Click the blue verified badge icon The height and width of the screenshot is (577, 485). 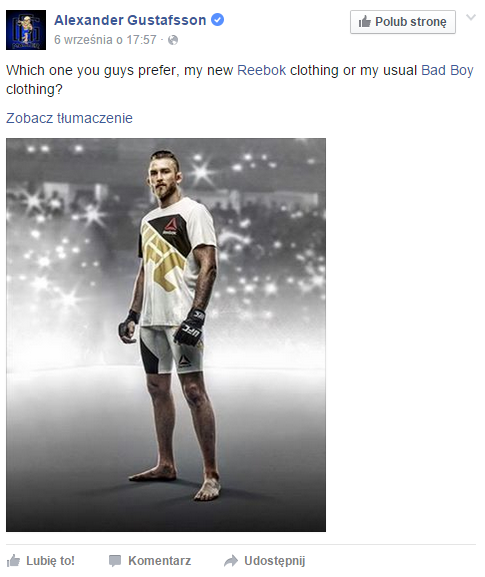217,20
